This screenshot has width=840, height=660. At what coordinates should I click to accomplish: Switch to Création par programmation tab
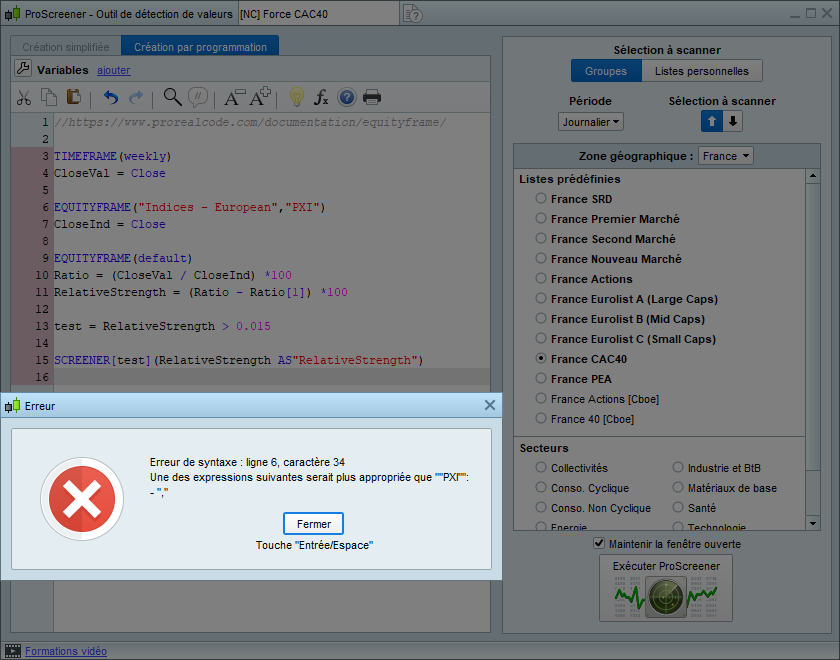pyautogui.click(x=200, y=47)
